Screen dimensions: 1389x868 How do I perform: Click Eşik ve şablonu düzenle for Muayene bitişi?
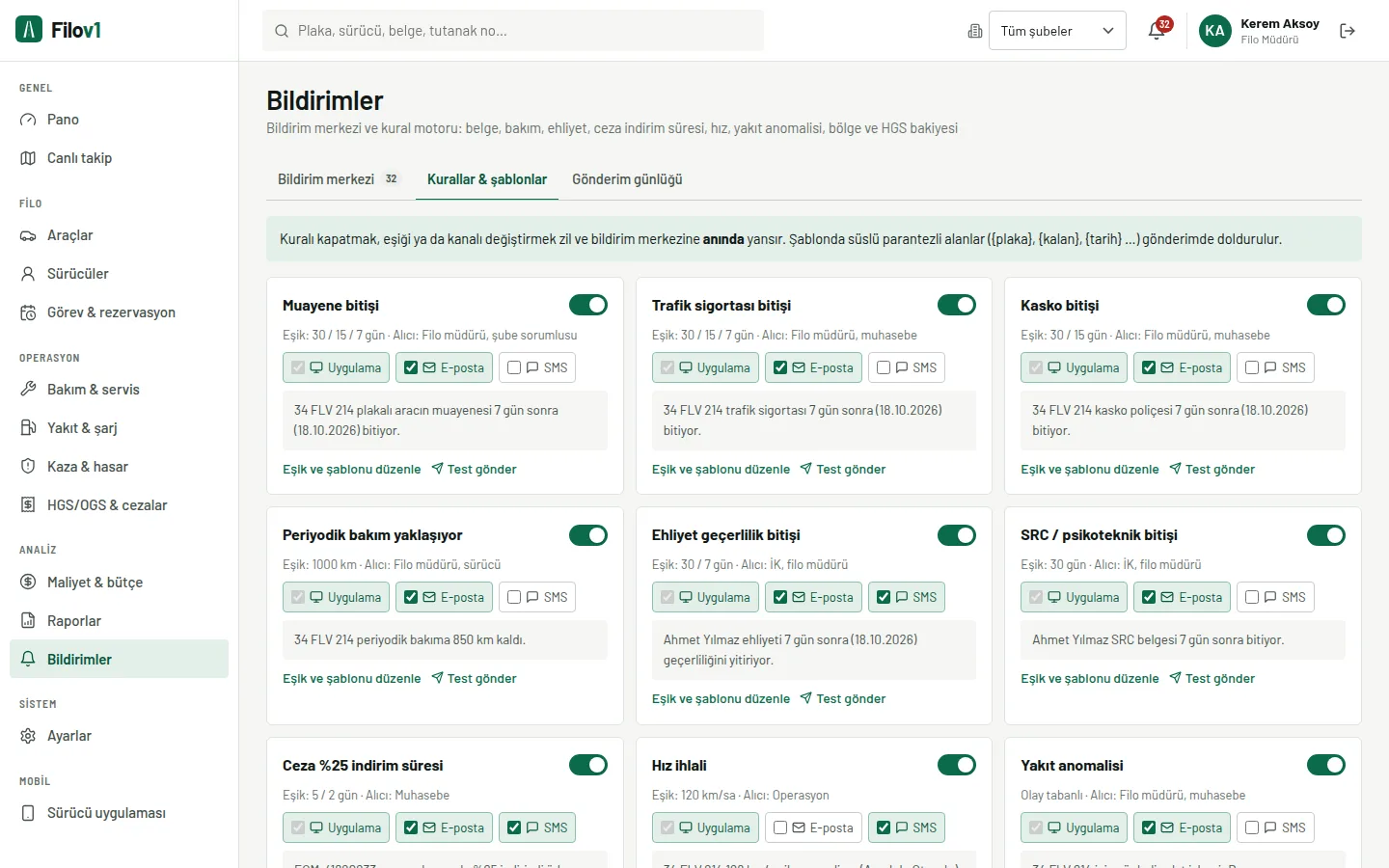click(352, 470)
